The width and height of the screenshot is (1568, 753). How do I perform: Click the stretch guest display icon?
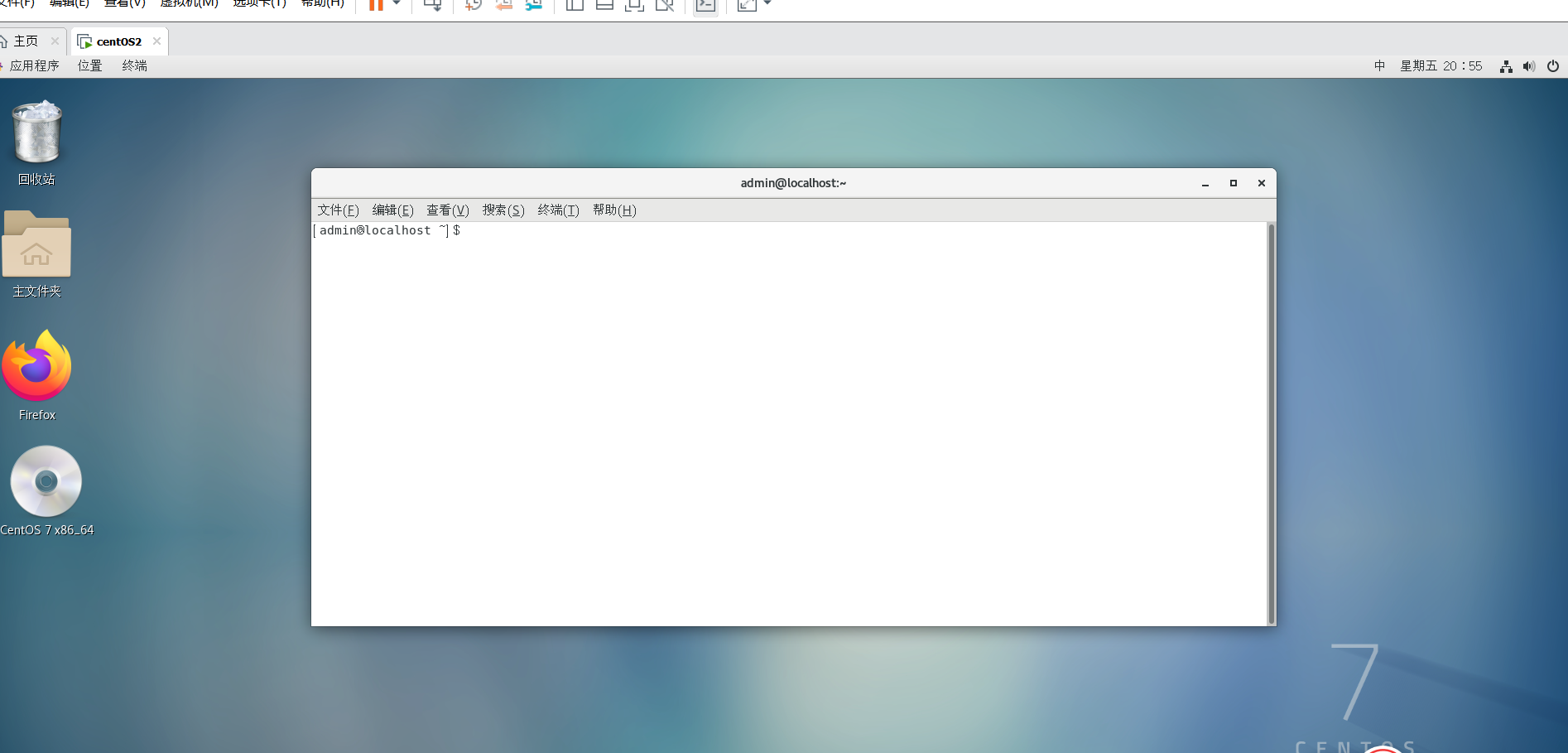pyautogui.click(x=747, y=4)
